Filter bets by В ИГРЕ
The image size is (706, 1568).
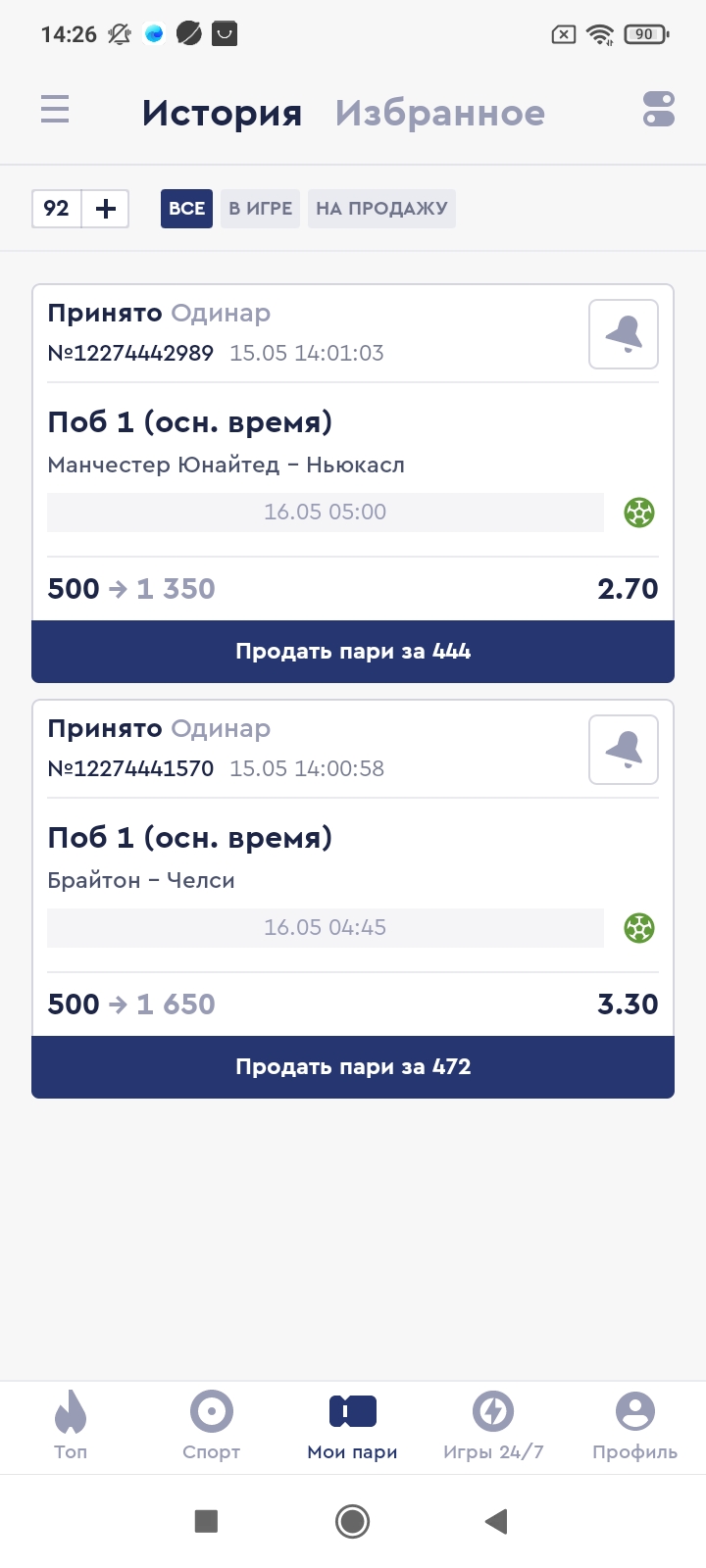pos(260,209)
